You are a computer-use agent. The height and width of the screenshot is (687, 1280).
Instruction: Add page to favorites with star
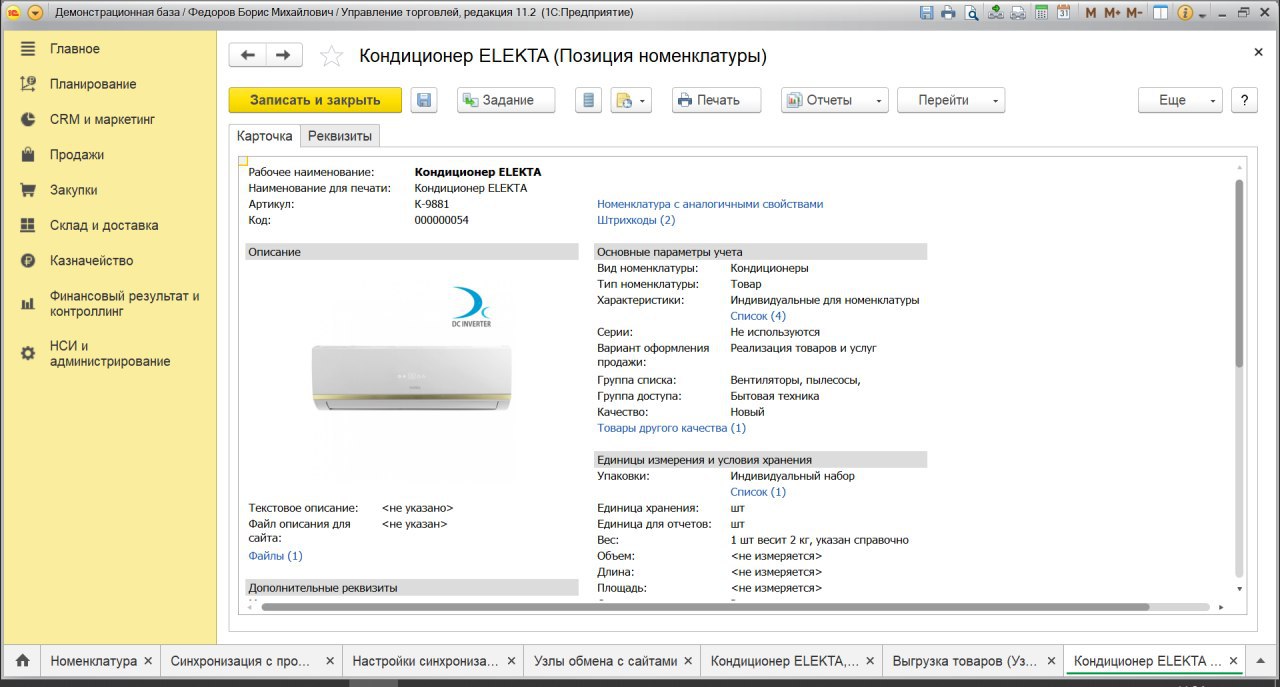[331, 56]
